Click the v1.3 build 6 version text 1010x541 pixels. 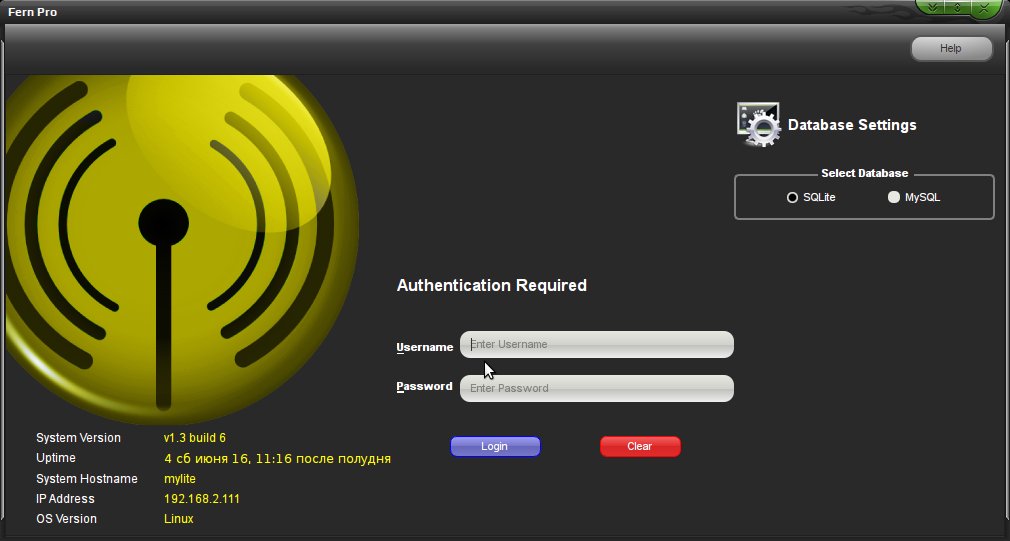195,438
